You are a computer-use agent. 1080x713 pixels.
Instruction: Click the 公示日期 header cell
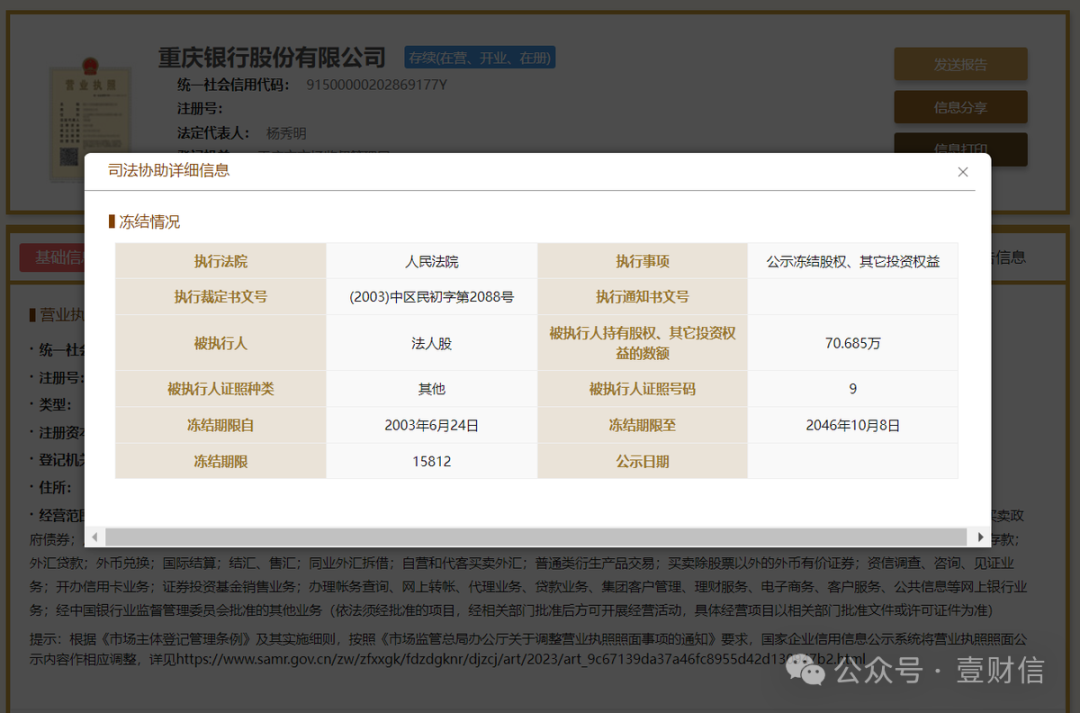(x=642, y=461)
